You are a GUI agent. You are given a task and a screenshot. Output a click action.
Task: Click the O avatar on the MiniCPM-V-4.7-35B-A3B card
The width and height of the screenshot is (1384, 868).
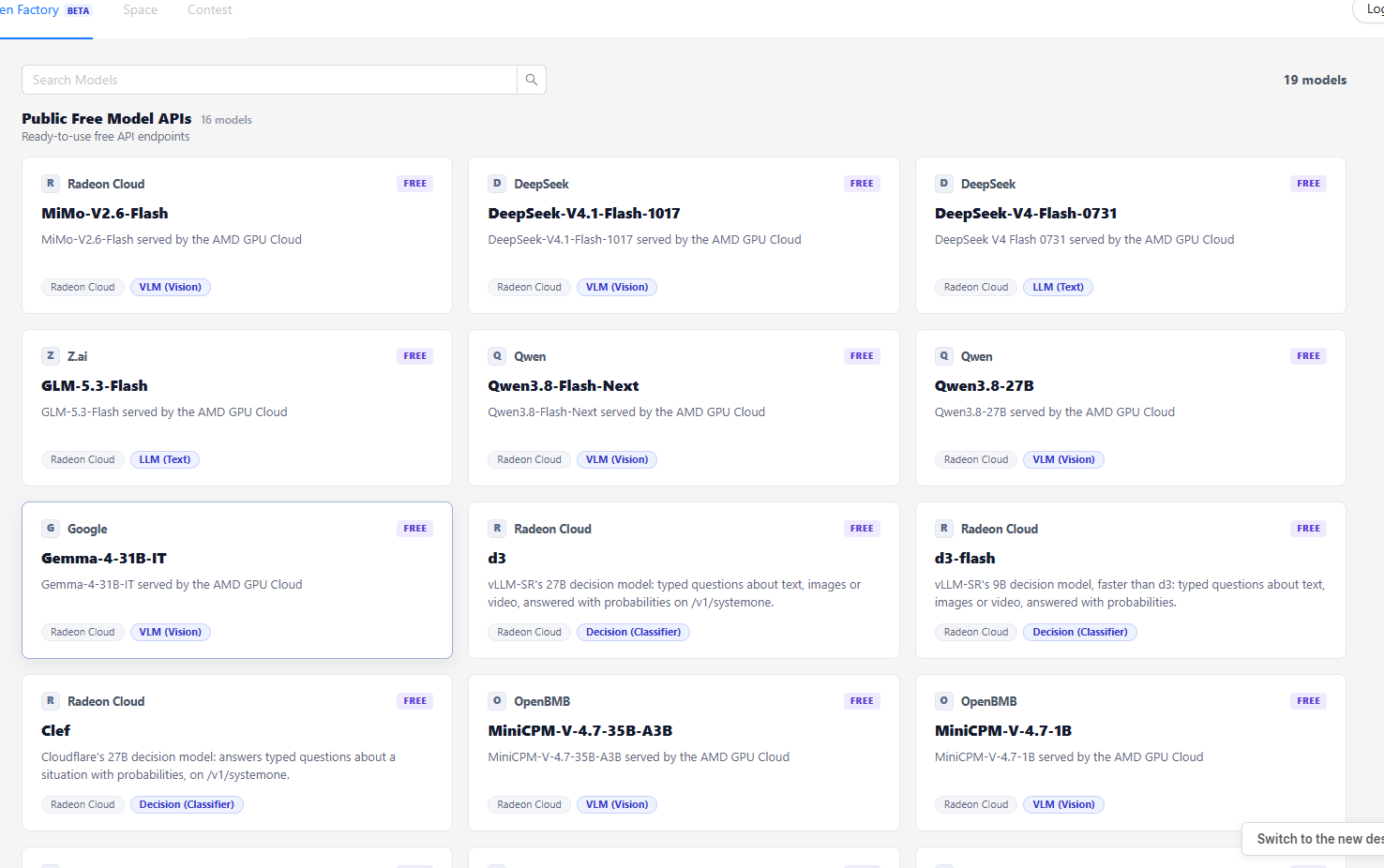497,701
